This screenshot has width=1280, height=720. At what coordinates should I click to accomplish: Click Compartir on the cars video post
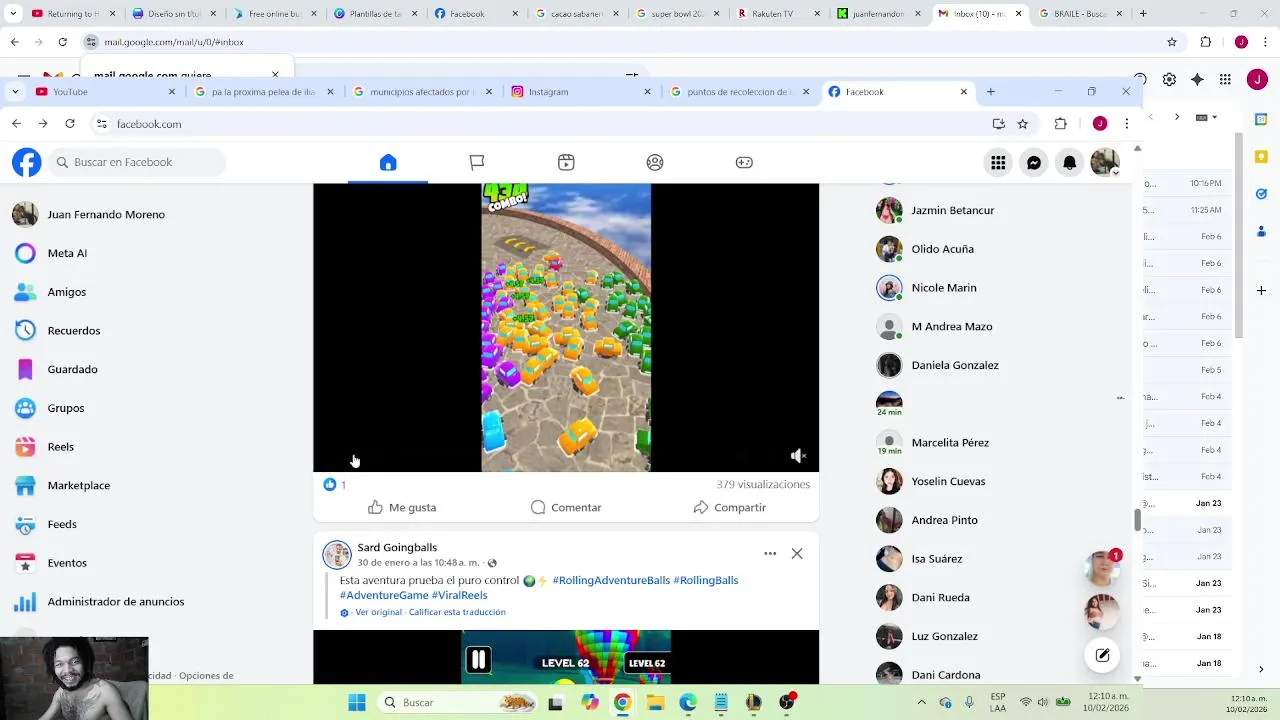pos(730,507)
